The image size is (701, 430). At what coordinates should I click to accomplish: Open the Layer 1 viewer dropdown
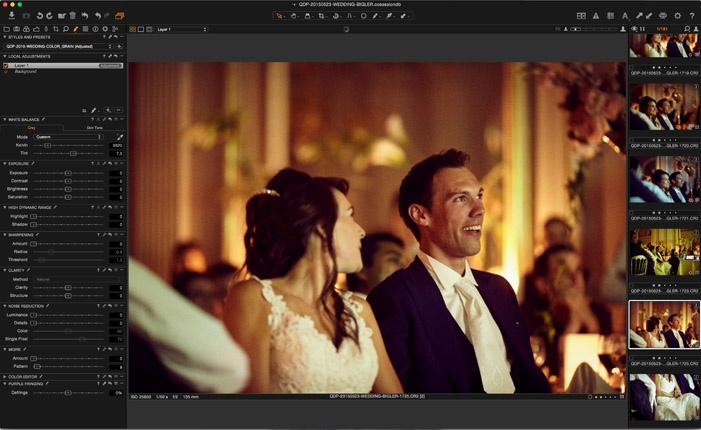[182, 30]
